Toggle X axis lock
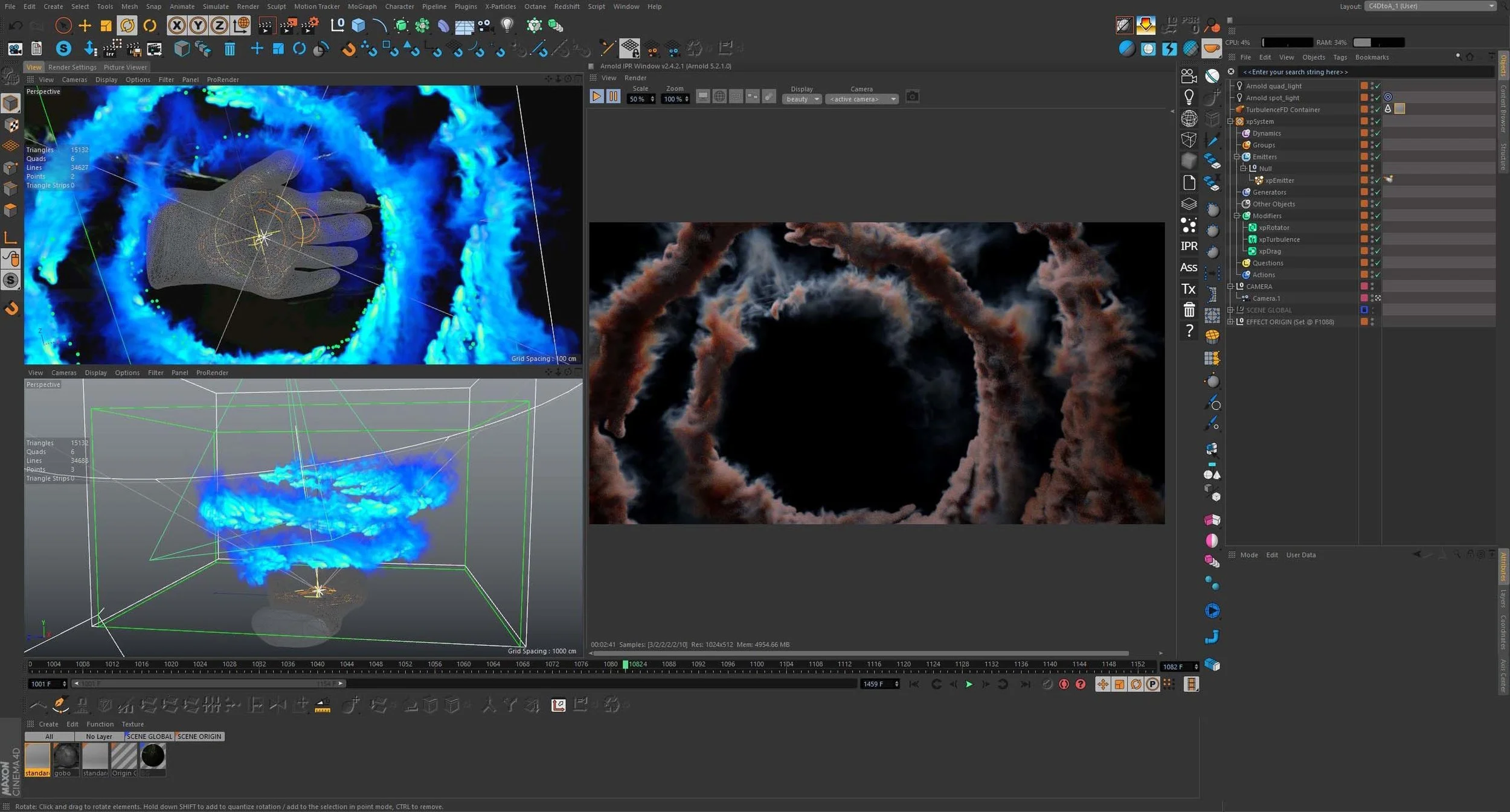The image size is (1510, 812). click(x=176, y=25)
